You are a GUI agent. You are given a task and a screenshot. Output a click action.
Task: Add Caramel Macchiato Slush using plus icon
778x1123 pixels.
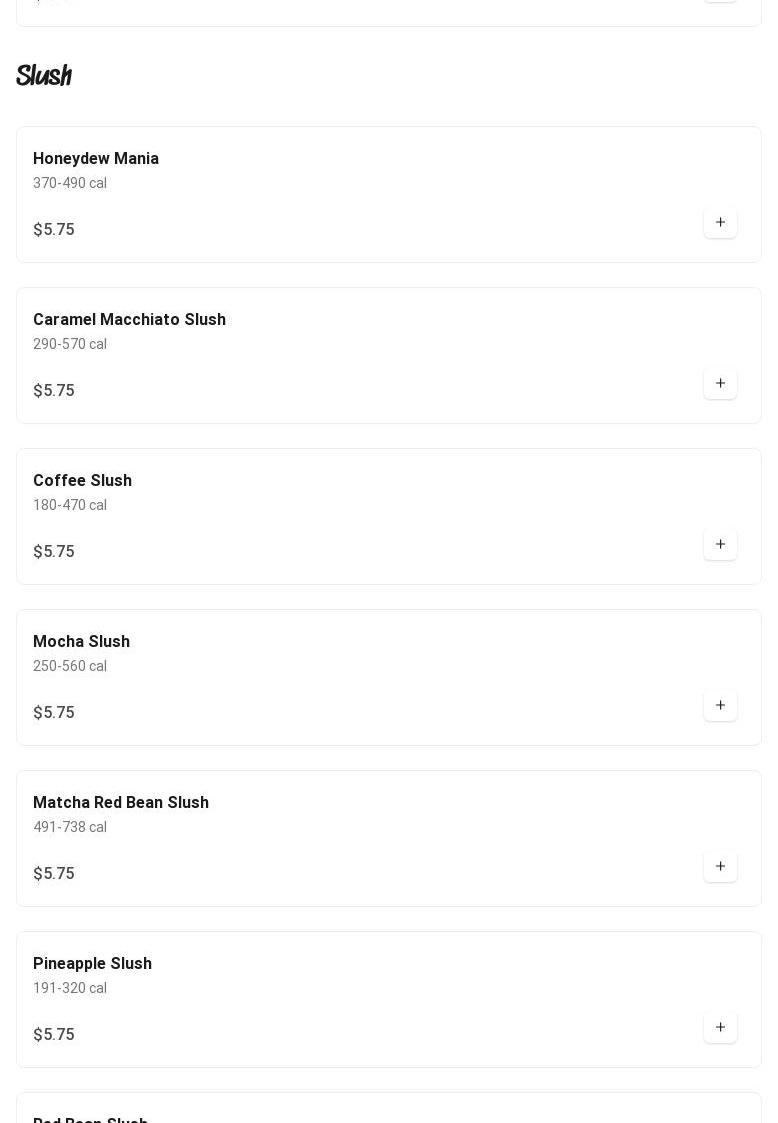(720, 384)
